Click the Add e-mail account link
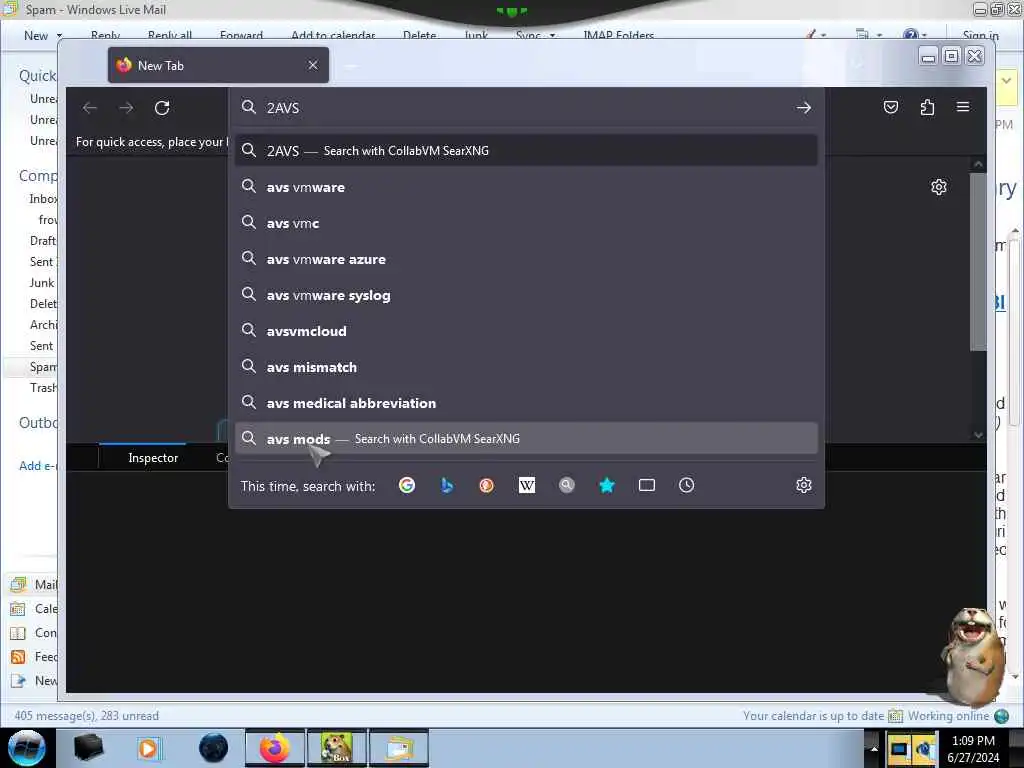Image resolution: width=1024 pixels, height=768 pixels. click(x=38, y=466)
